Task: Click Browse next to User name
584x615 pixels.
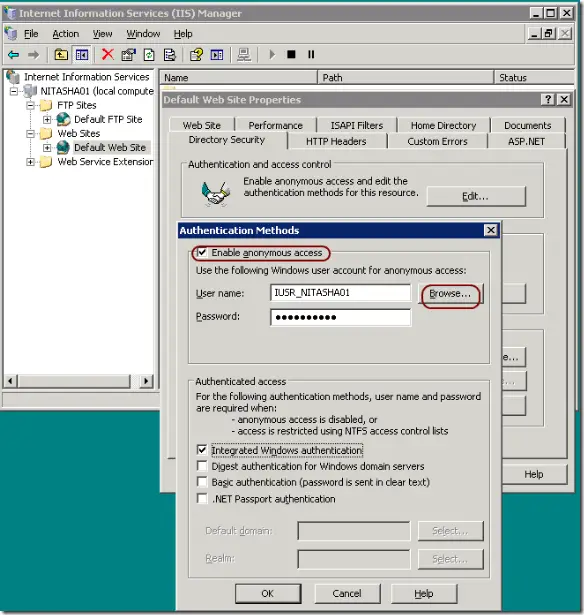Action: click(450, 293)
